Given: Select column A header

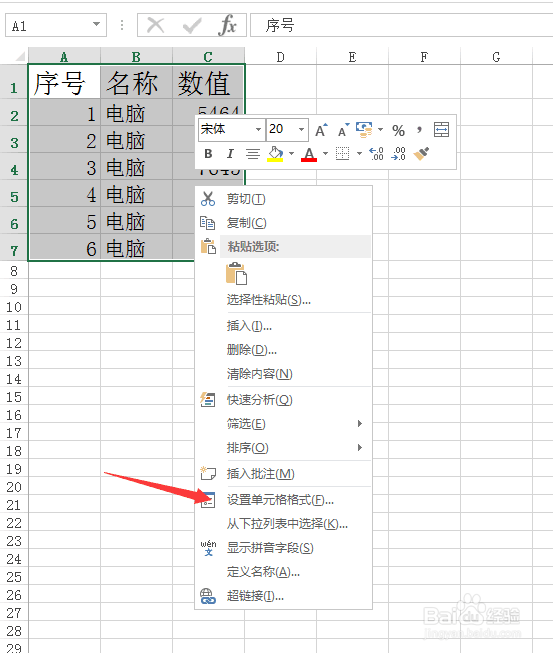Looking at the screenshot, I should [64, 57].
